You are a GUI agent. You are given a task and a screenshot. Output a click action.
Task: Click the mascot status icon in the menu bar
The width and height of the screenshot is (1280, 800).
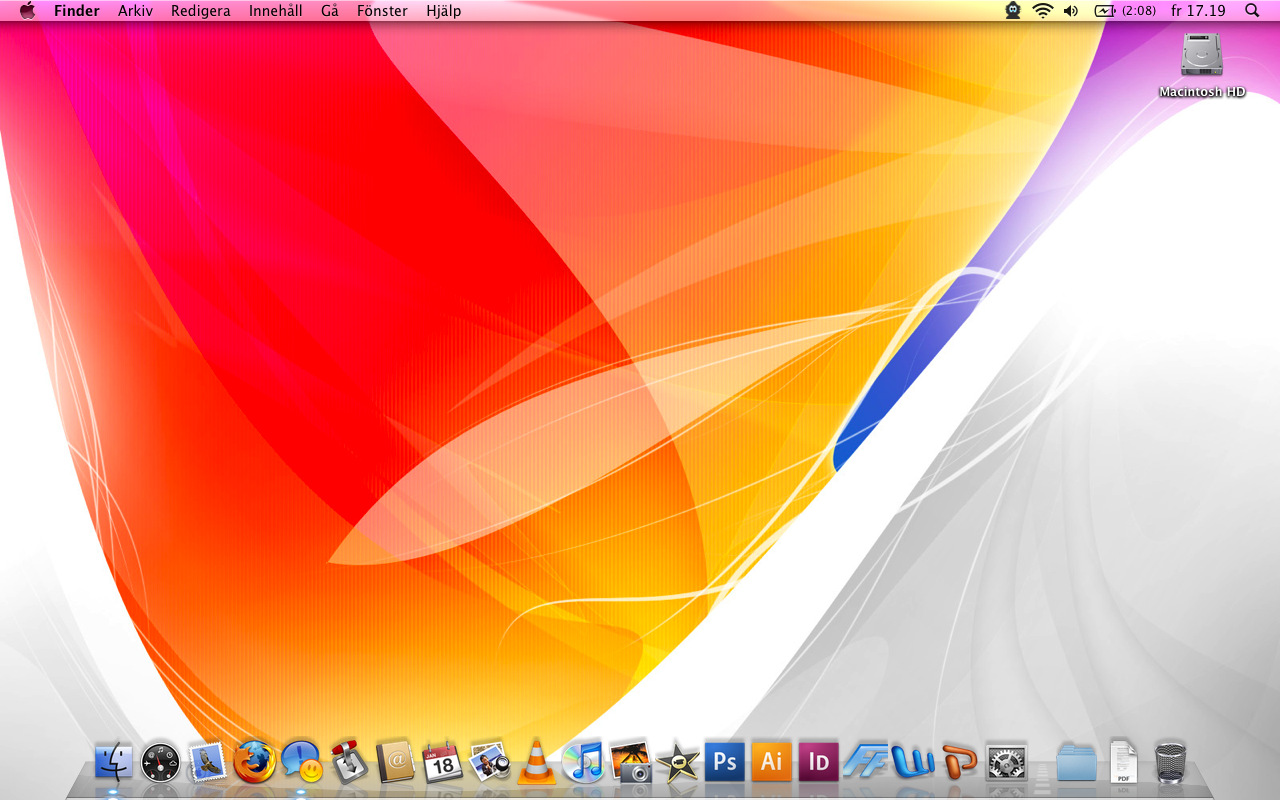[x=1013, y=11]
